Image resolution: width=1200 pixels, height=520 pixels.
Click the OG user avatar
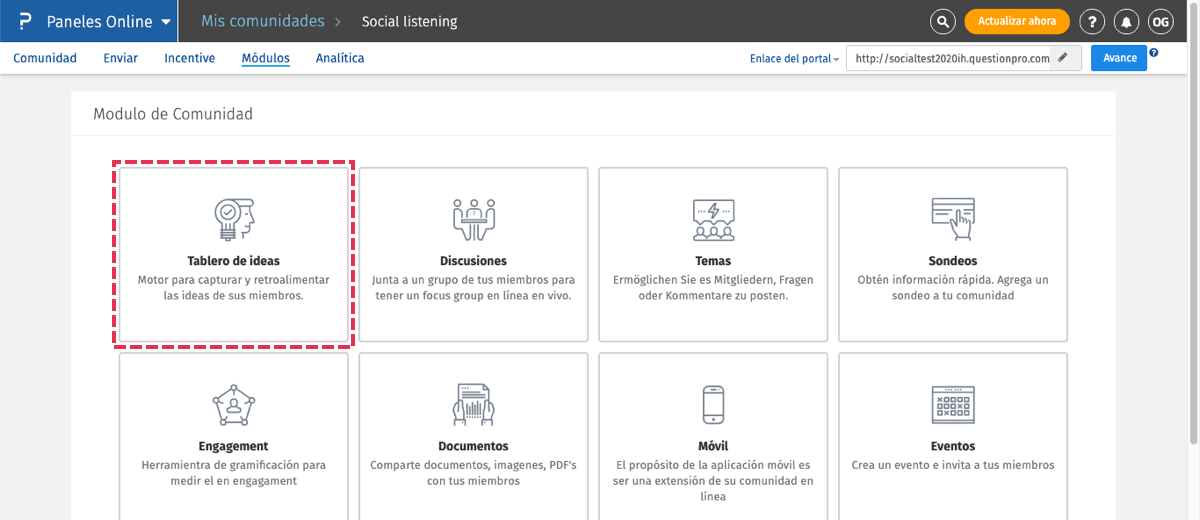(1160, 22)
